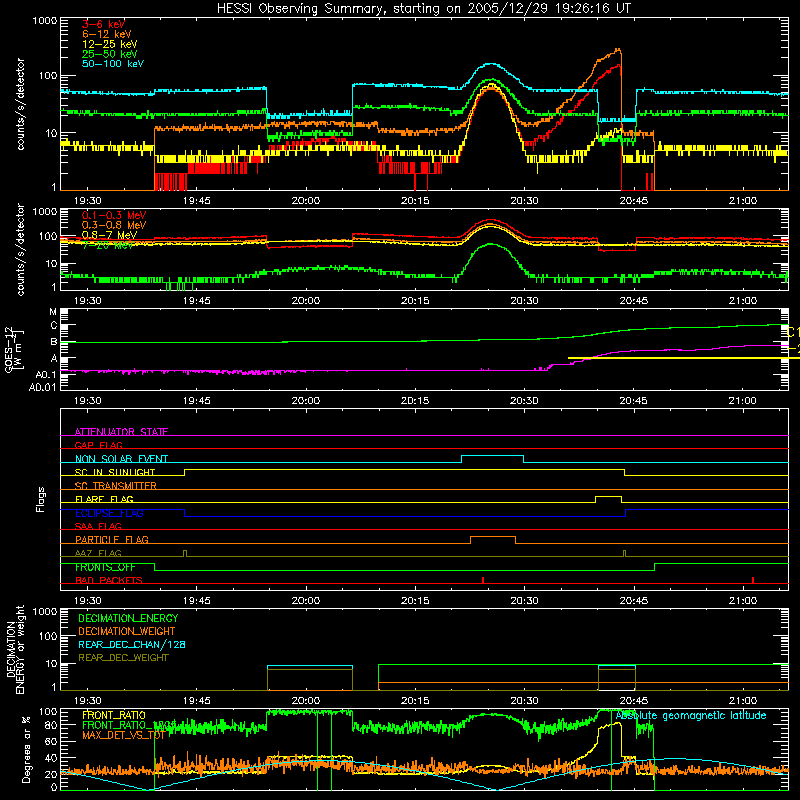Click the red 3-6 keV legend entry

tap(103, 24)
